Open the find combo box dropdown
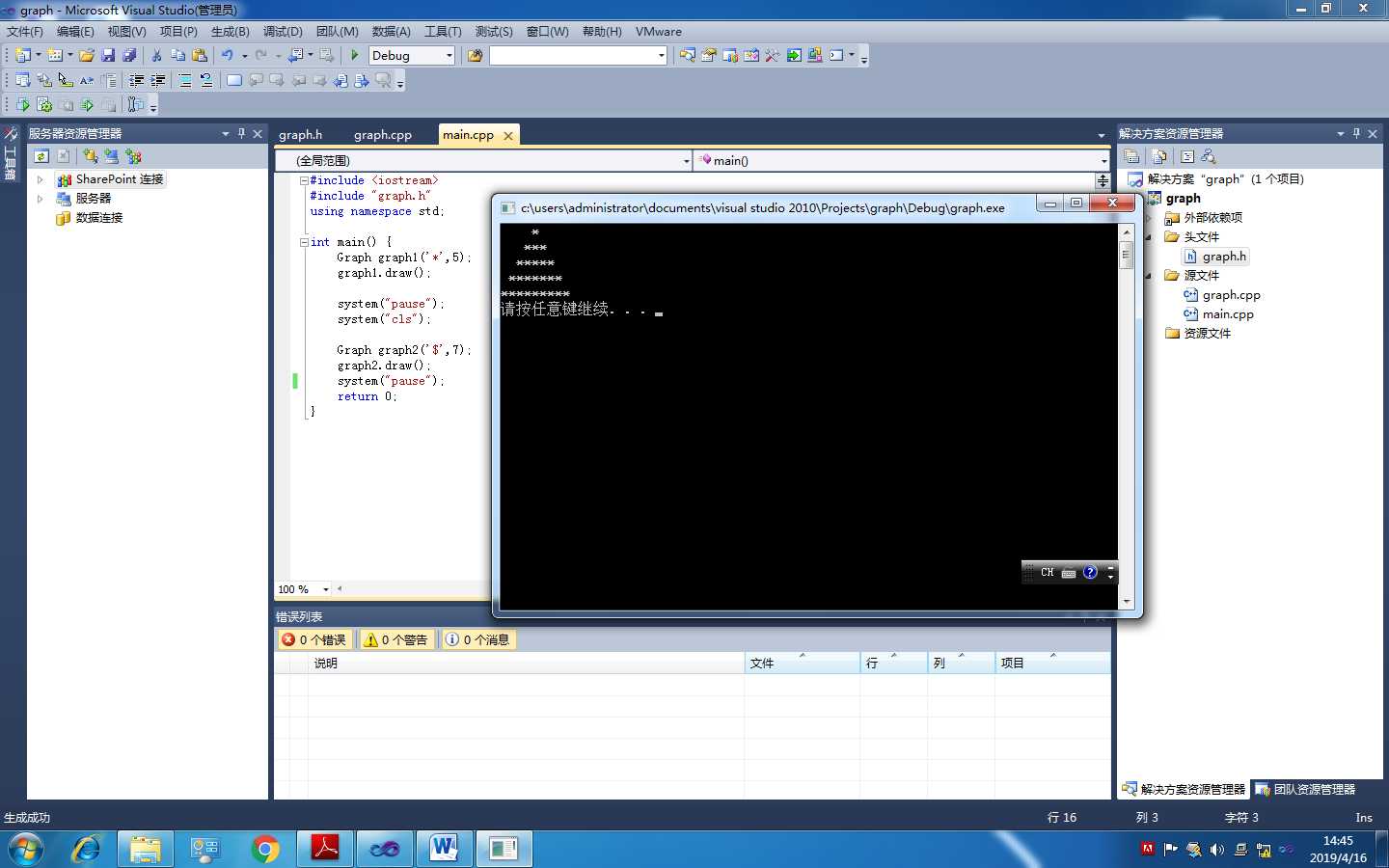Screen dimensions: 1389x868 (x=661, y=55)
